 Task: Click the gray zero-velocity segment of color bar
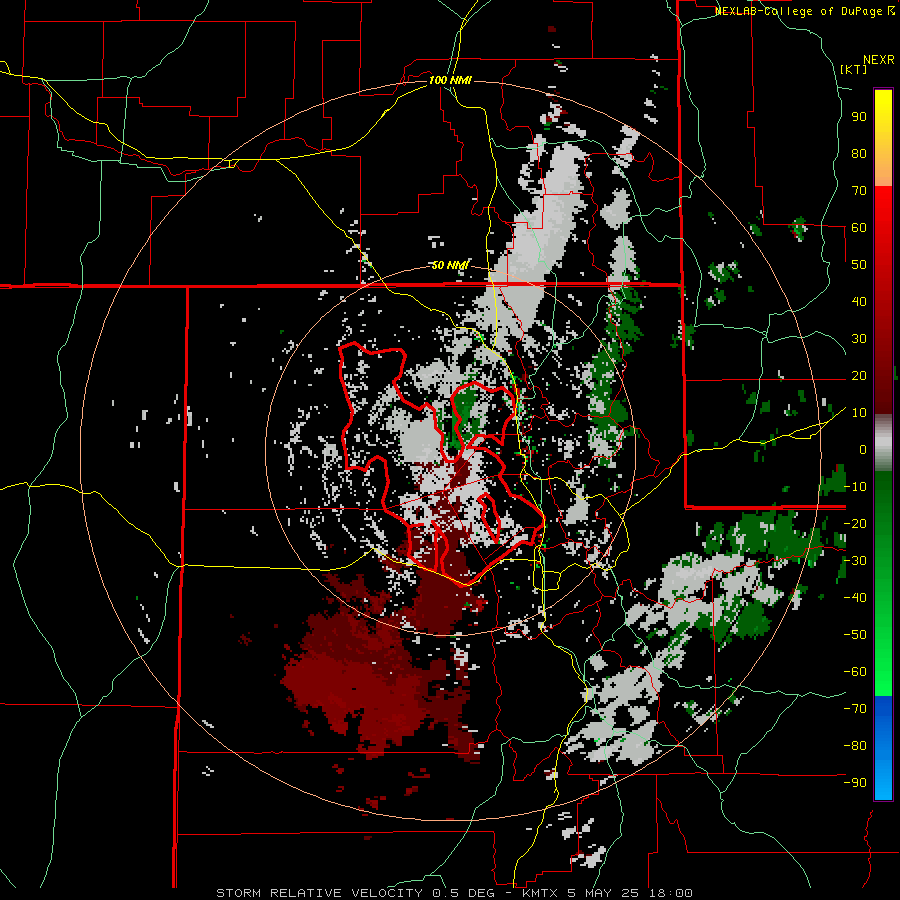[x=883, y=443]
